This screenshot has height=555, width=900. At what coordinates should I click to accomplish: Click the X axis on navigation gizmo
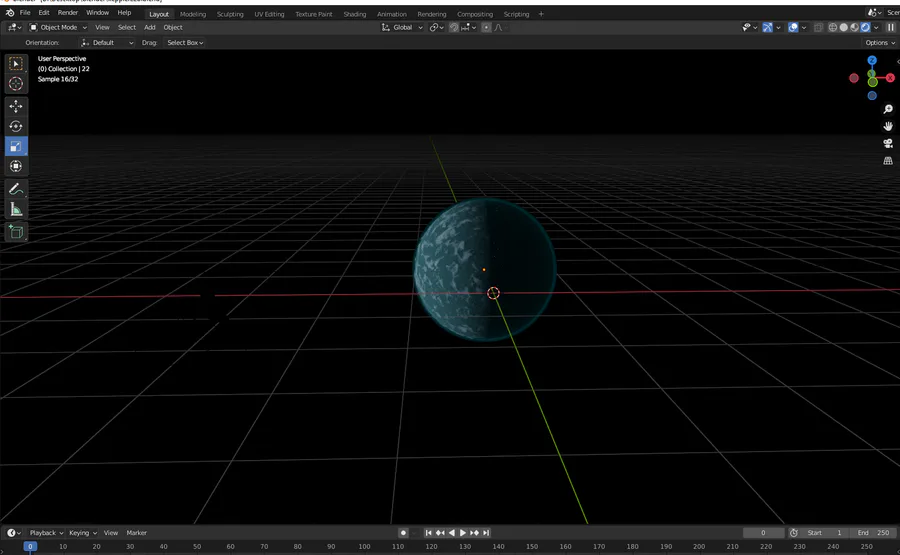click(x=890, y=77)
